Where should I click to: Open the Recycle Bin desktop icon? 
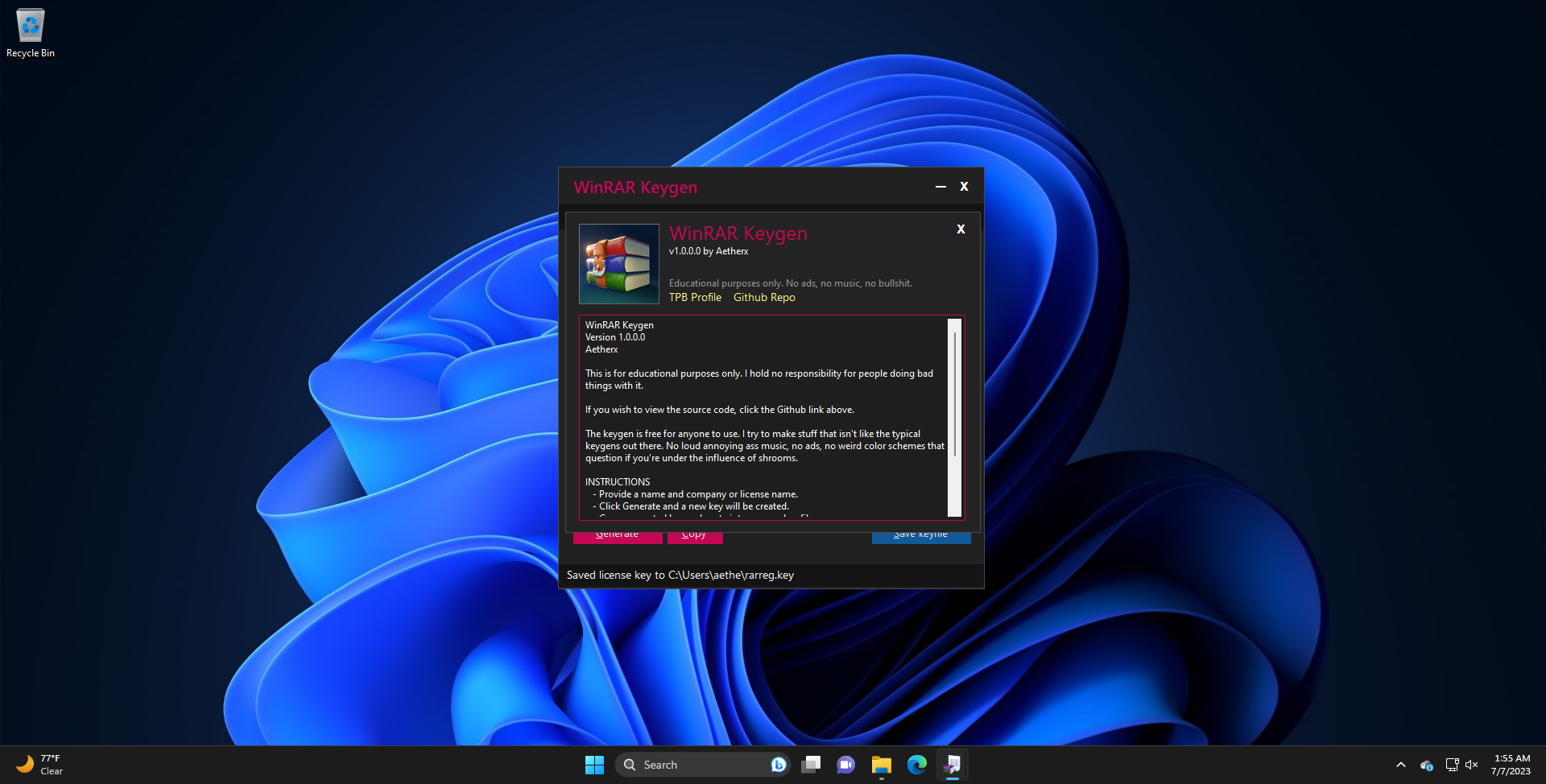pyautogui.click(x=31, y=33)
